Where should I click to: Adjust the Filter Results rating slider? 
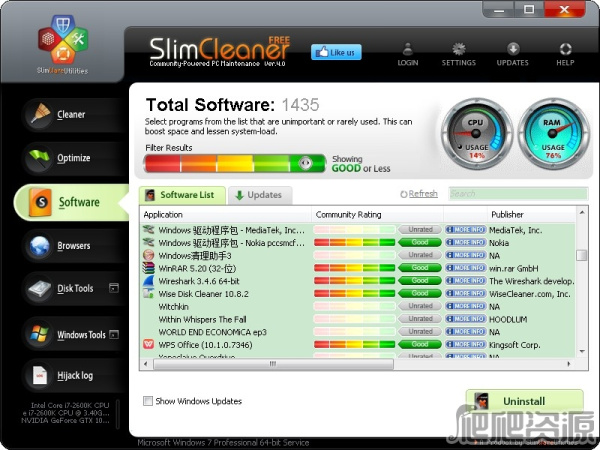(306, 163)
